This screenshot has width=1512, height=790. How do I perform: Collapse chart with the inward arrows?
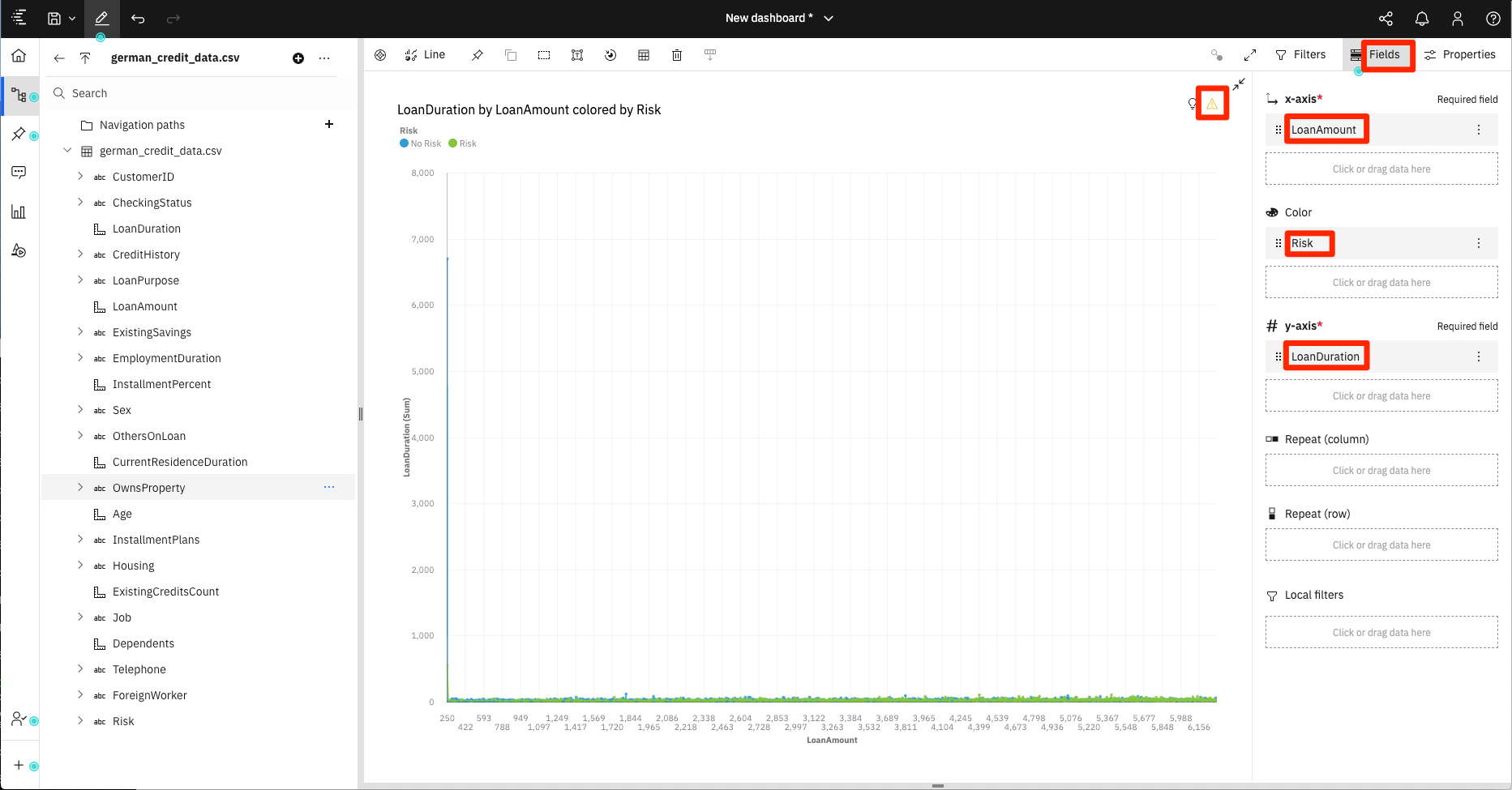click(x=1239, y=84)
